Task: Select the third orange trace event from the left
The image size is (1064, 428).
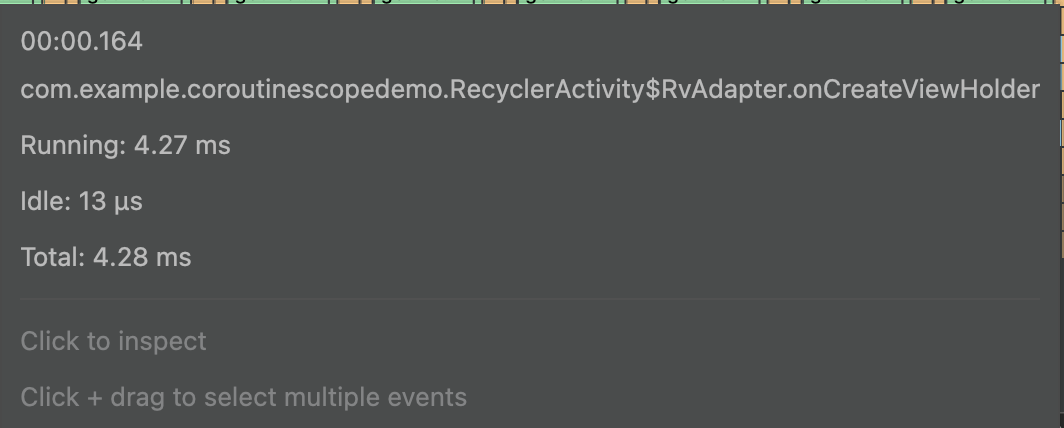Action: [350, 3]
